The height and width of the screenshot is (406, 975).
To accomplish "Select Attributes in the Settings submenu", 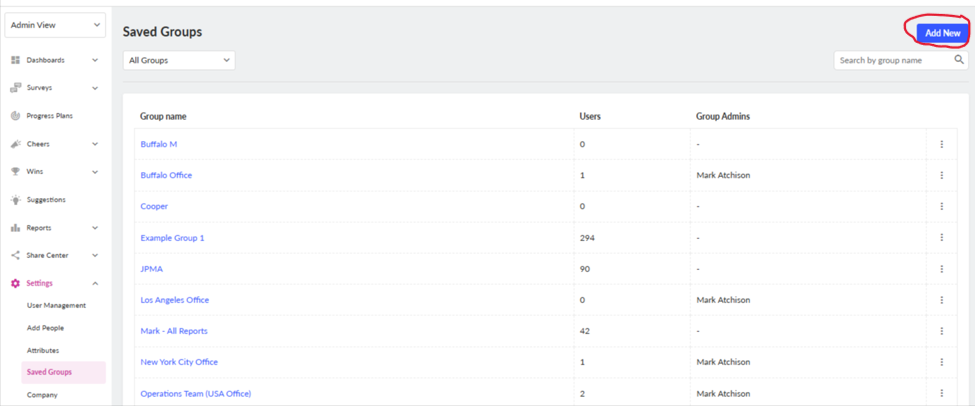I will (43, 350).
